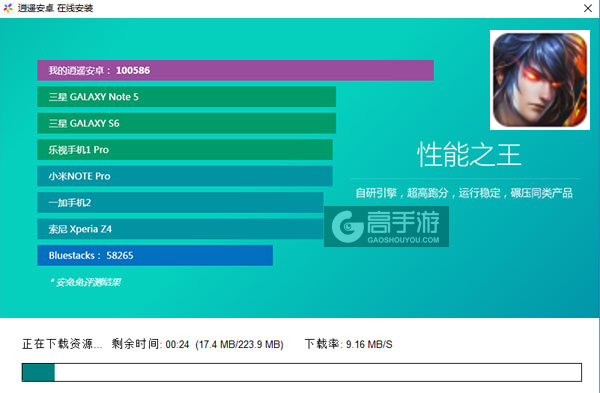Image resolution: width=600 pixels, height=393 pixels.
Task: Select the 我的逍遥安卓 100586 score bar
Action: (235, 70)
